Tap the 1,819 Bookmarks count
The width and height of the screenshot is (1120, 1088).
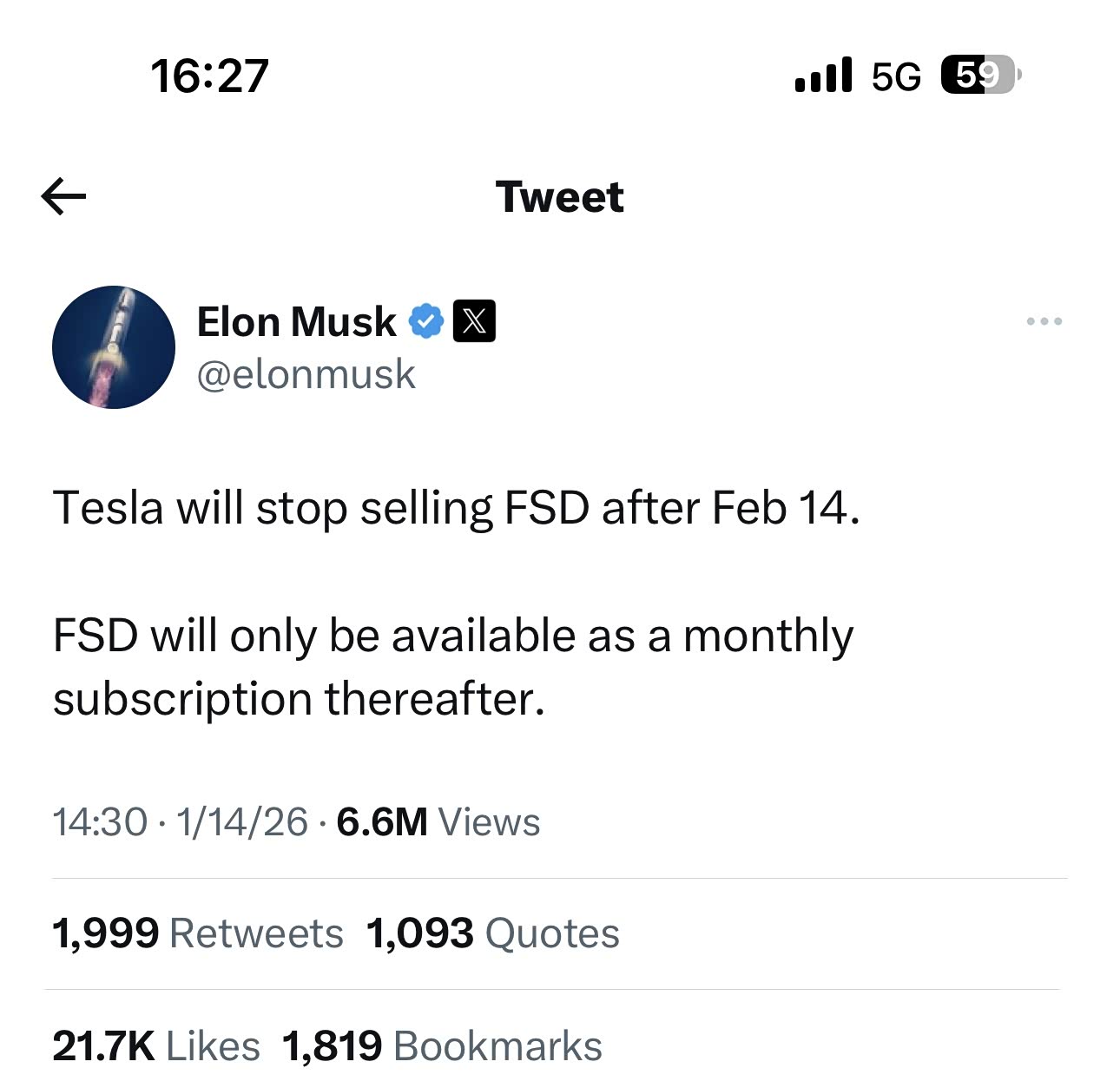(442, 1045)
